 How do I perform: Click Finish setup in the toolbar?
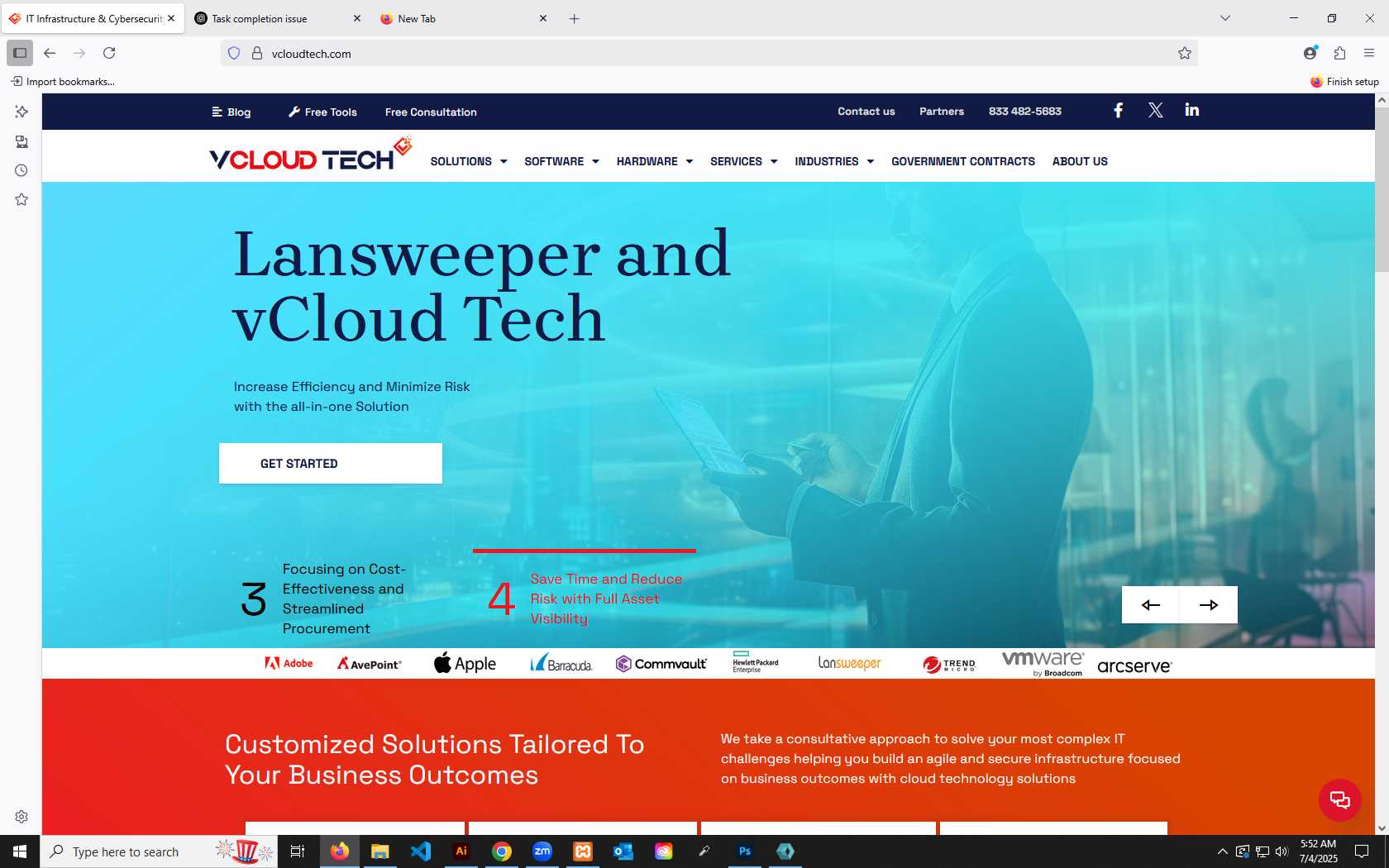click(x=1344, y=81)
